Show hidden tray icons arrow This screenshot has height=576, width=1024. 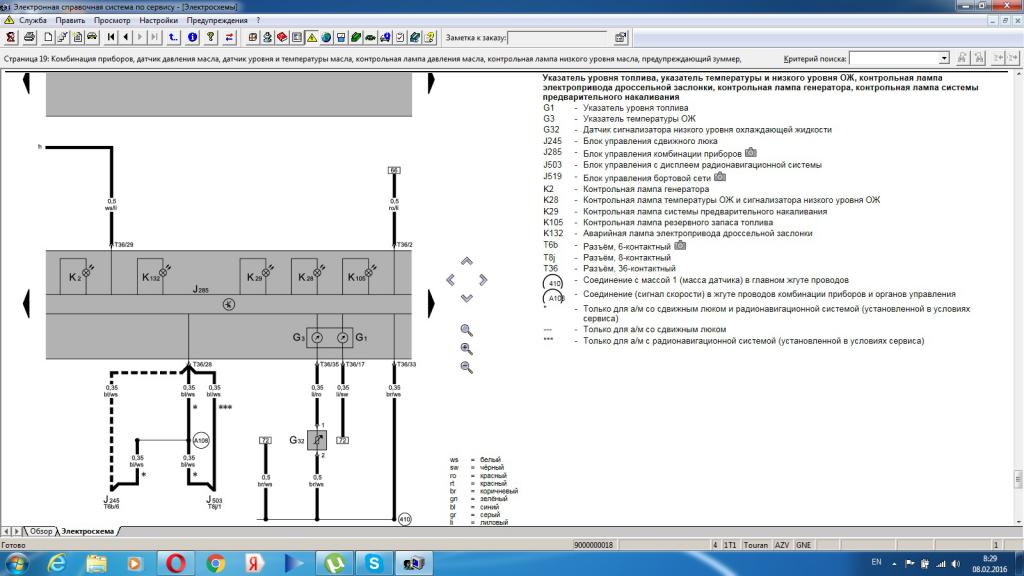click(894, 564)
